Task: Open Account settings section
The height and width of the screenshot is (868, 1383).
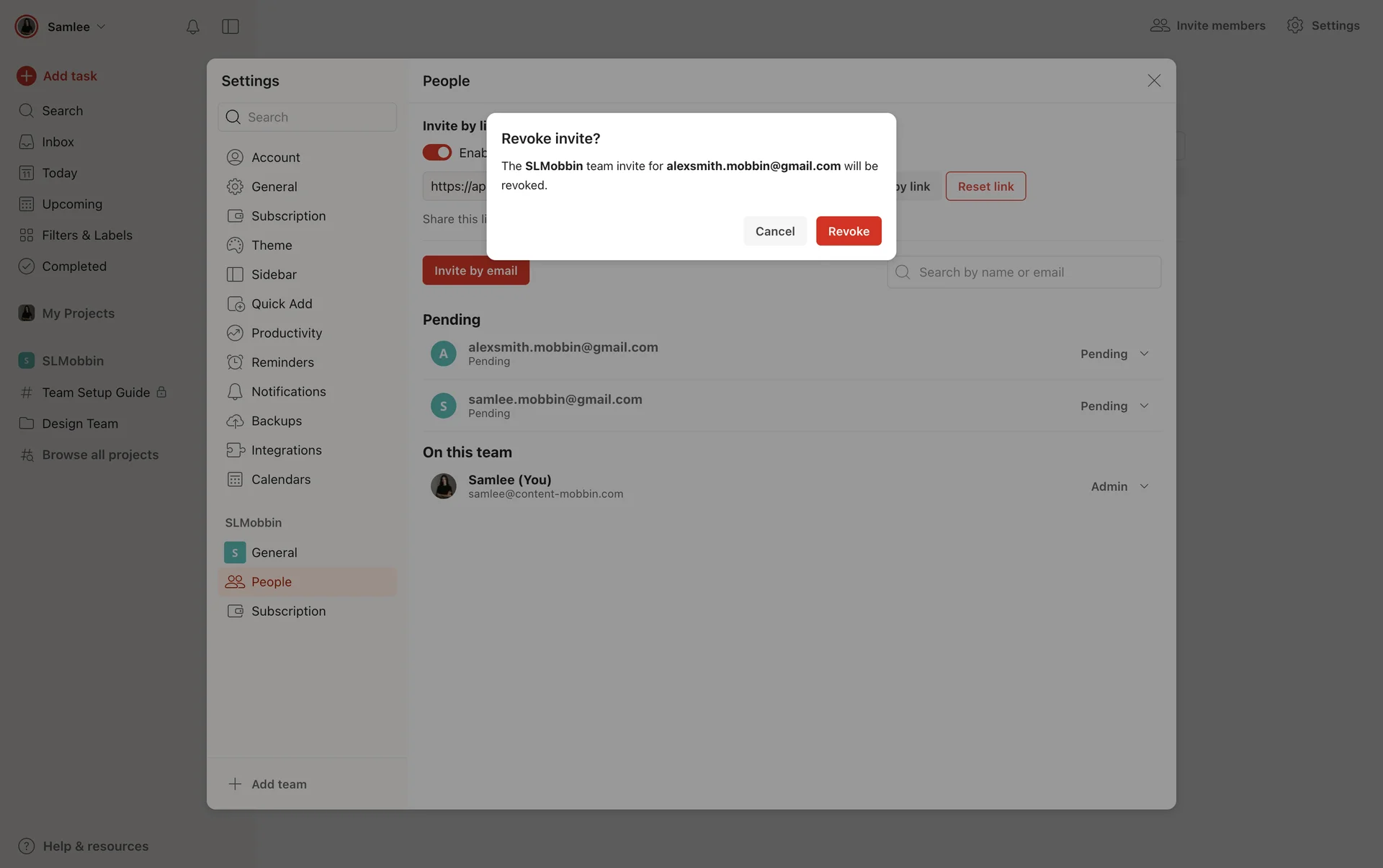Action: (275, 157)
